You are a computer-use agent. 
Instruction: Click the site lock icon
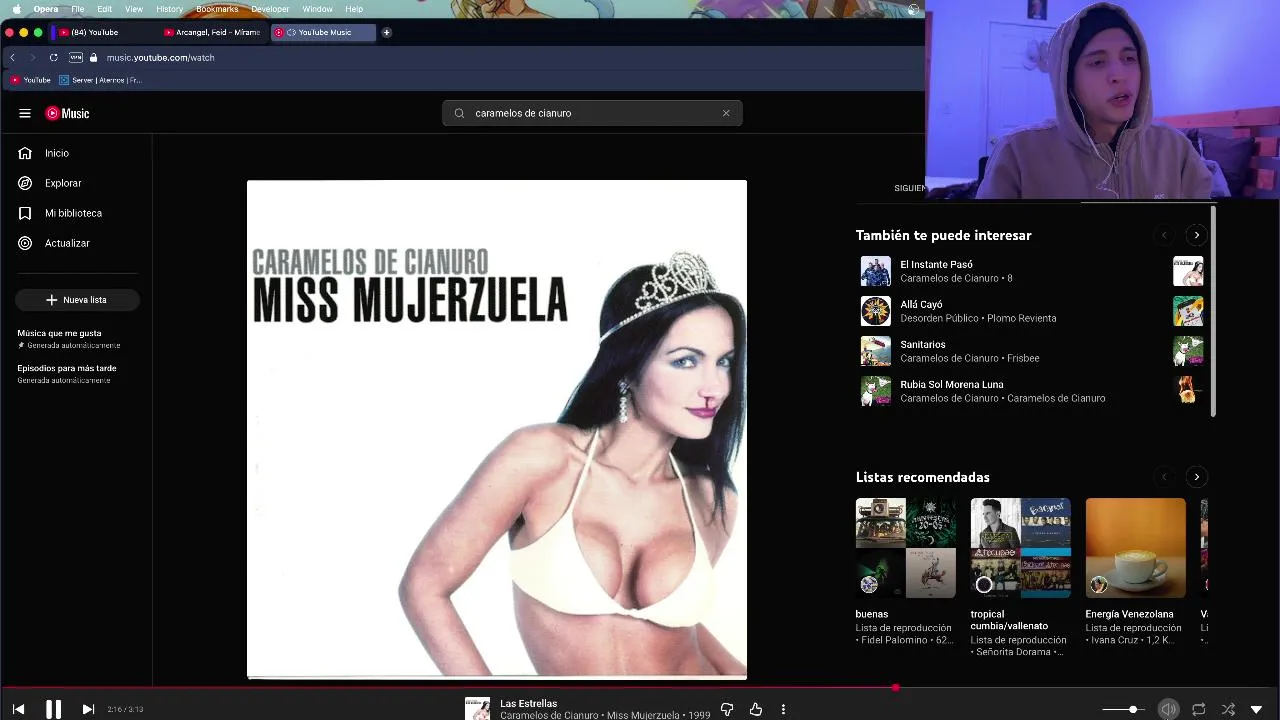pos(93,57)
